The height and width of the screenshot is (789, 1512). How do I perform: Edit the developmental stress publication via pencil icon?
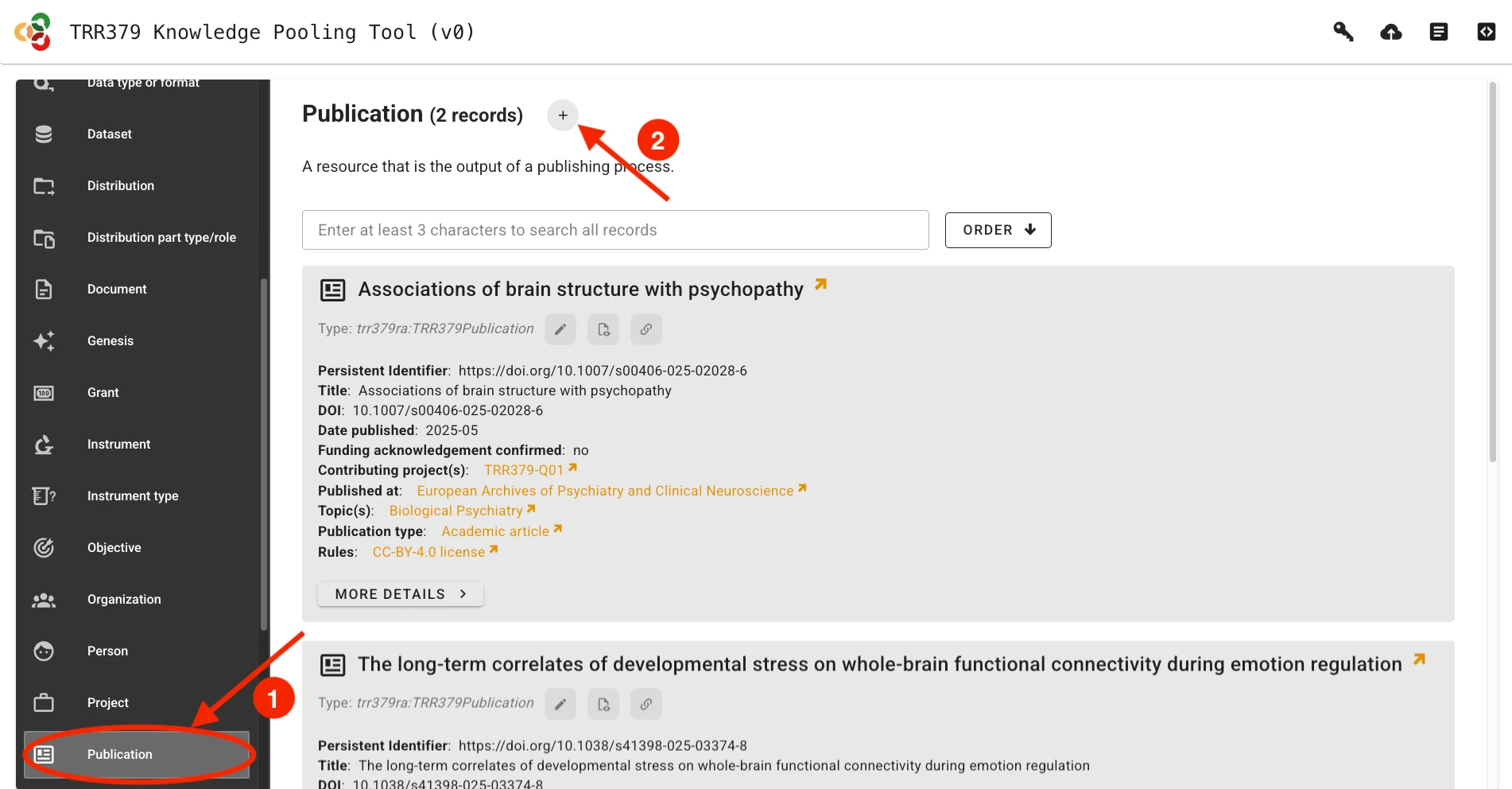point(560,703)
